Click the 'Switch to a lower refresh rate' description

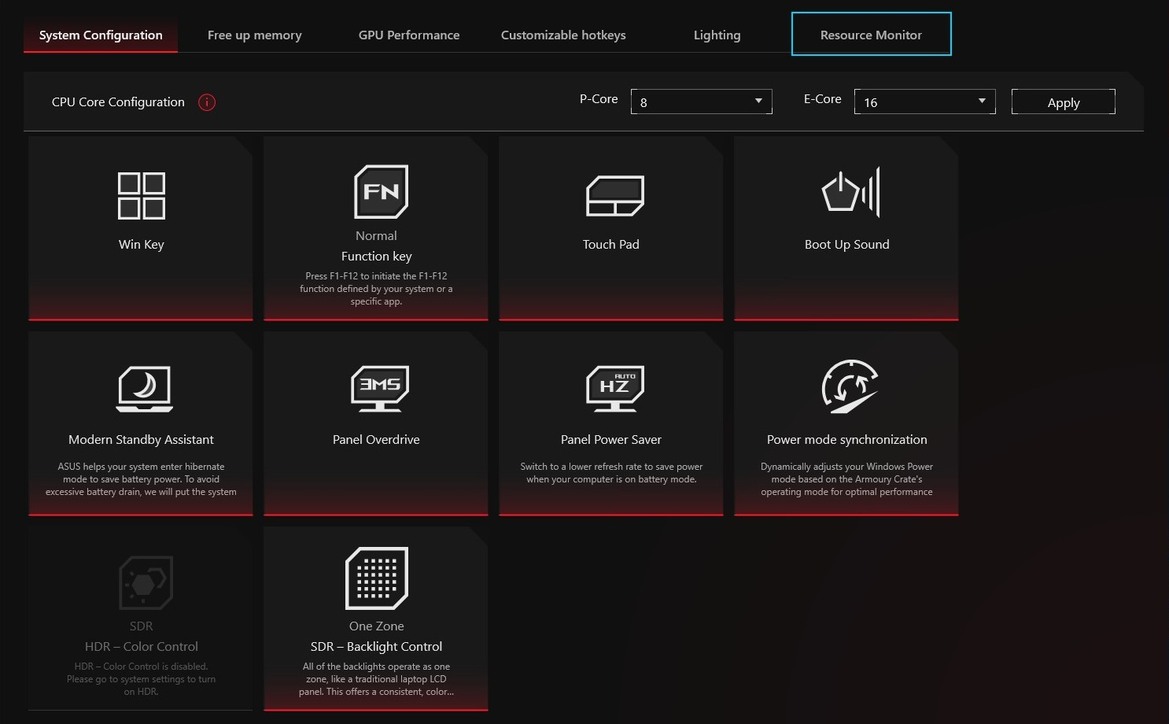coord(611,473)
